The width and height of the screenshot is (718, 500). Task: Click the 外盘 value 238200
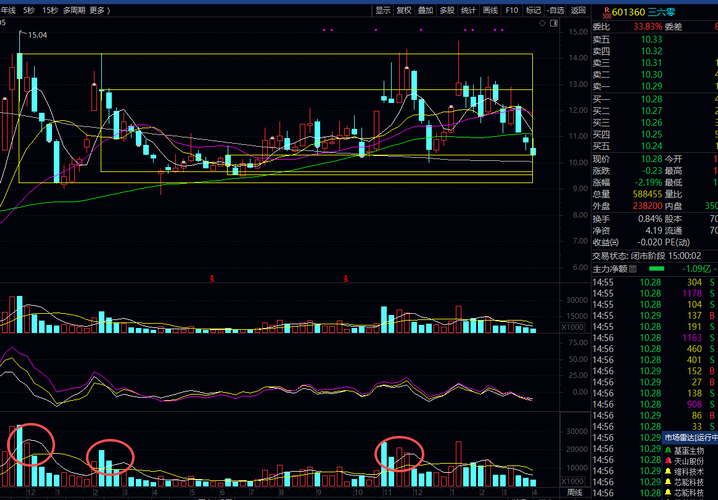pyautogui.click(x=647, y=206)
